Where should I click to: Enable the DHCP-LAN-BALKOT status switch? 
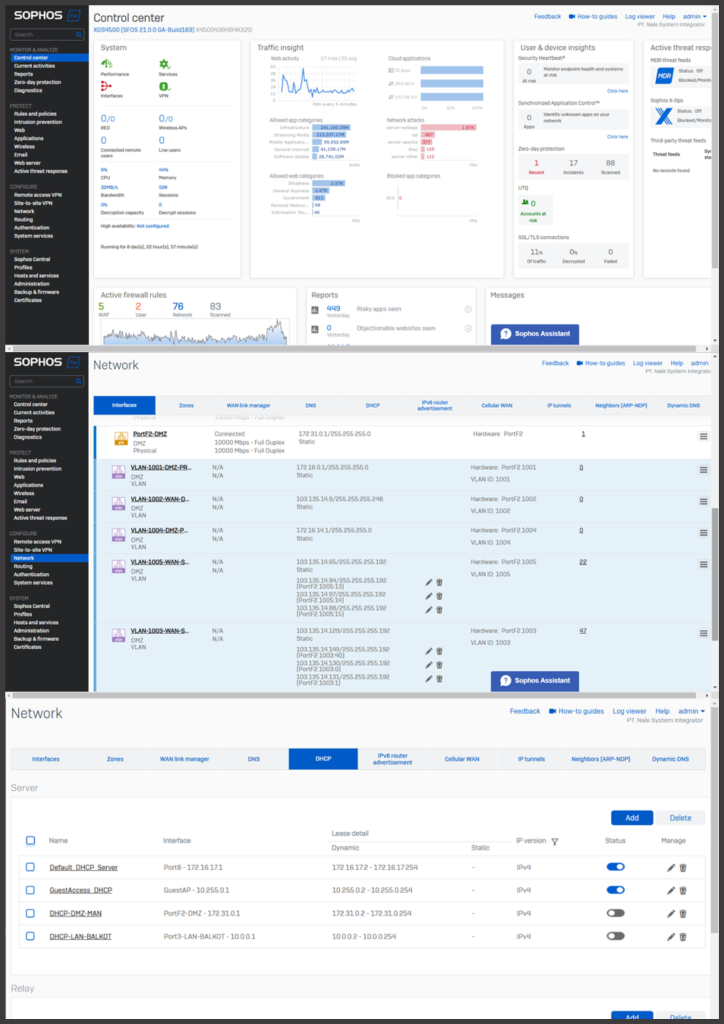615,936
